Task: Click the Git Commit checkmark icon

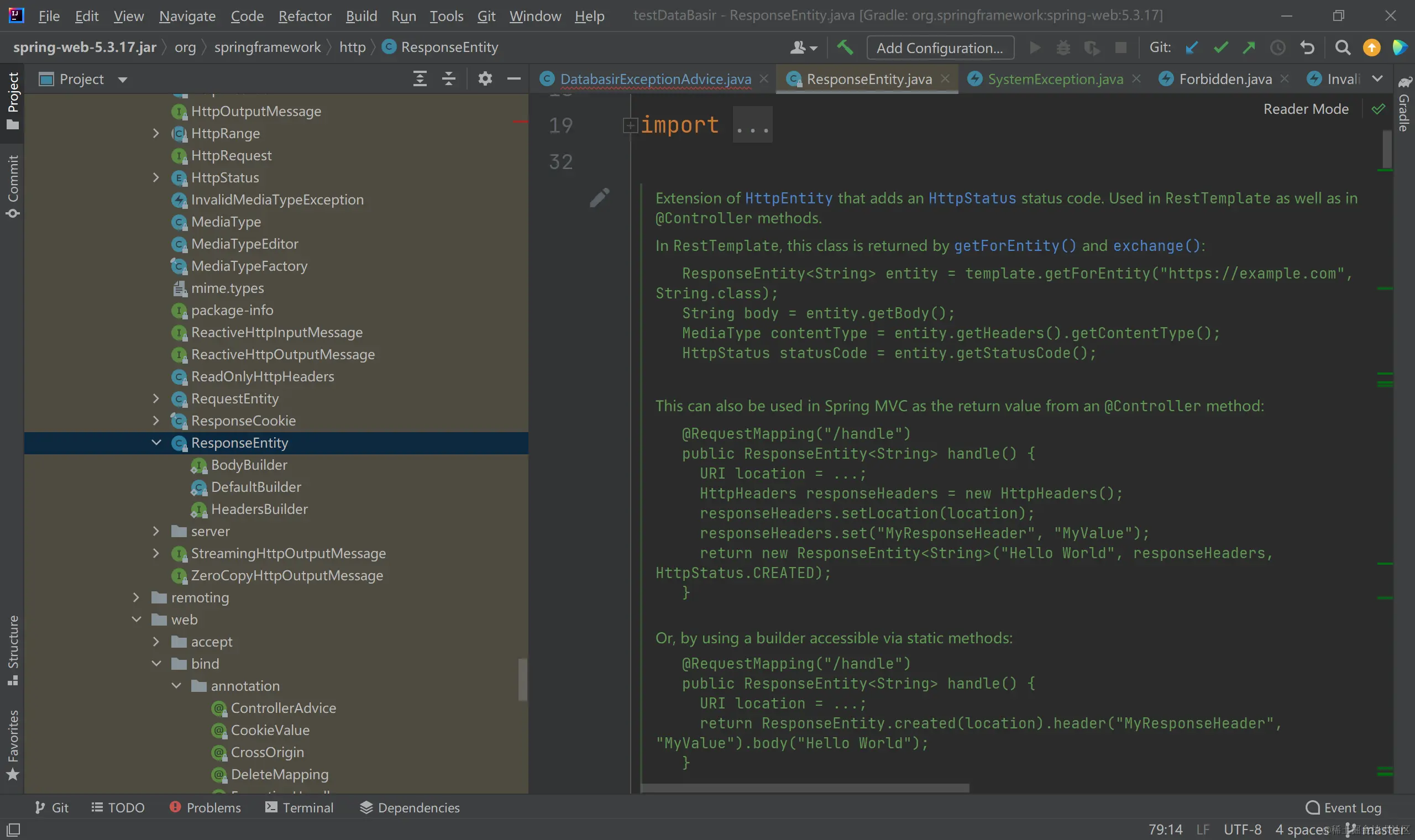Action: pyautogui.click(x=1221, y=48)
